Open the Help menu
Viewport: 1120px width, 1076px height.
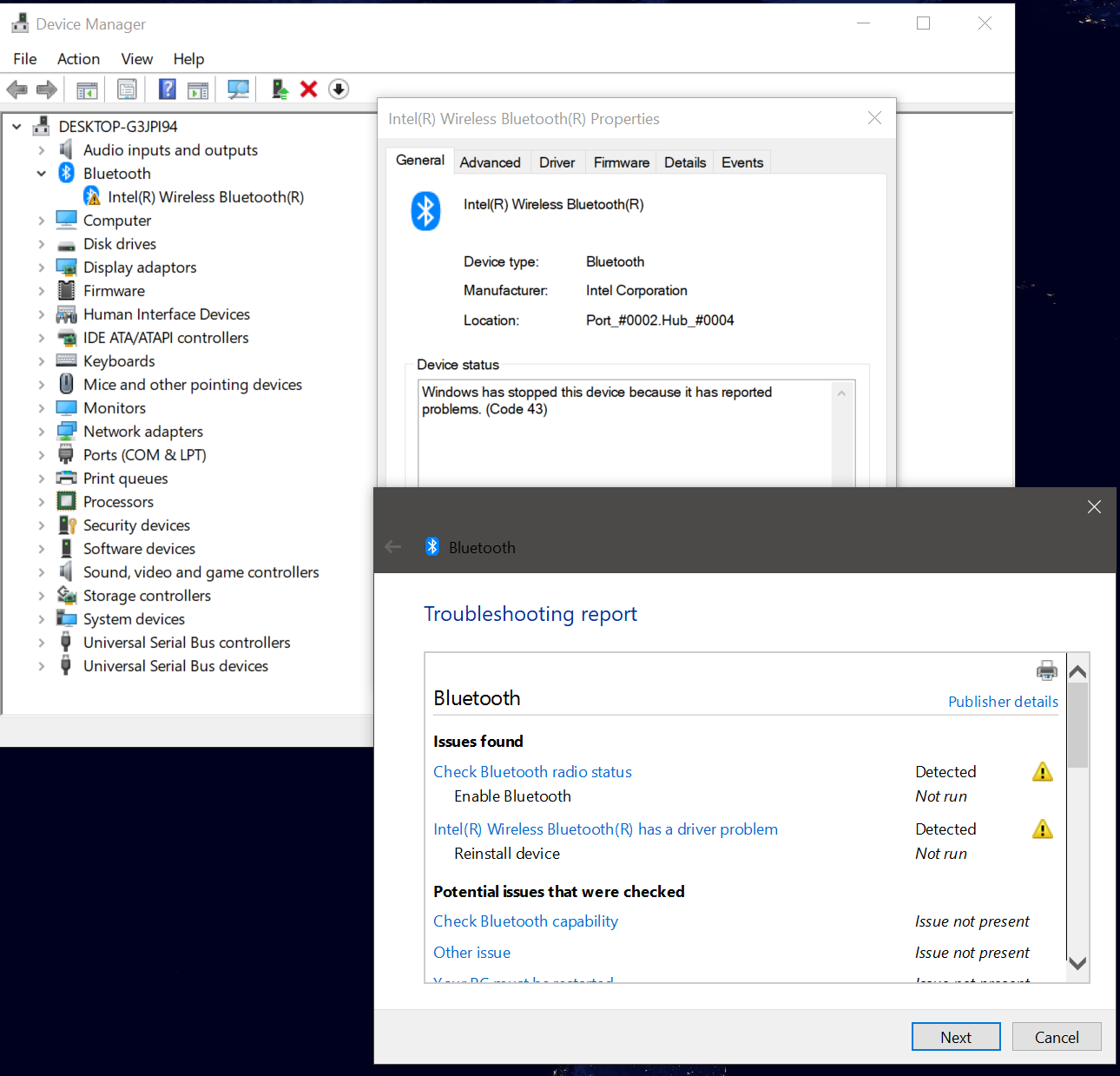tap(188, 58)
